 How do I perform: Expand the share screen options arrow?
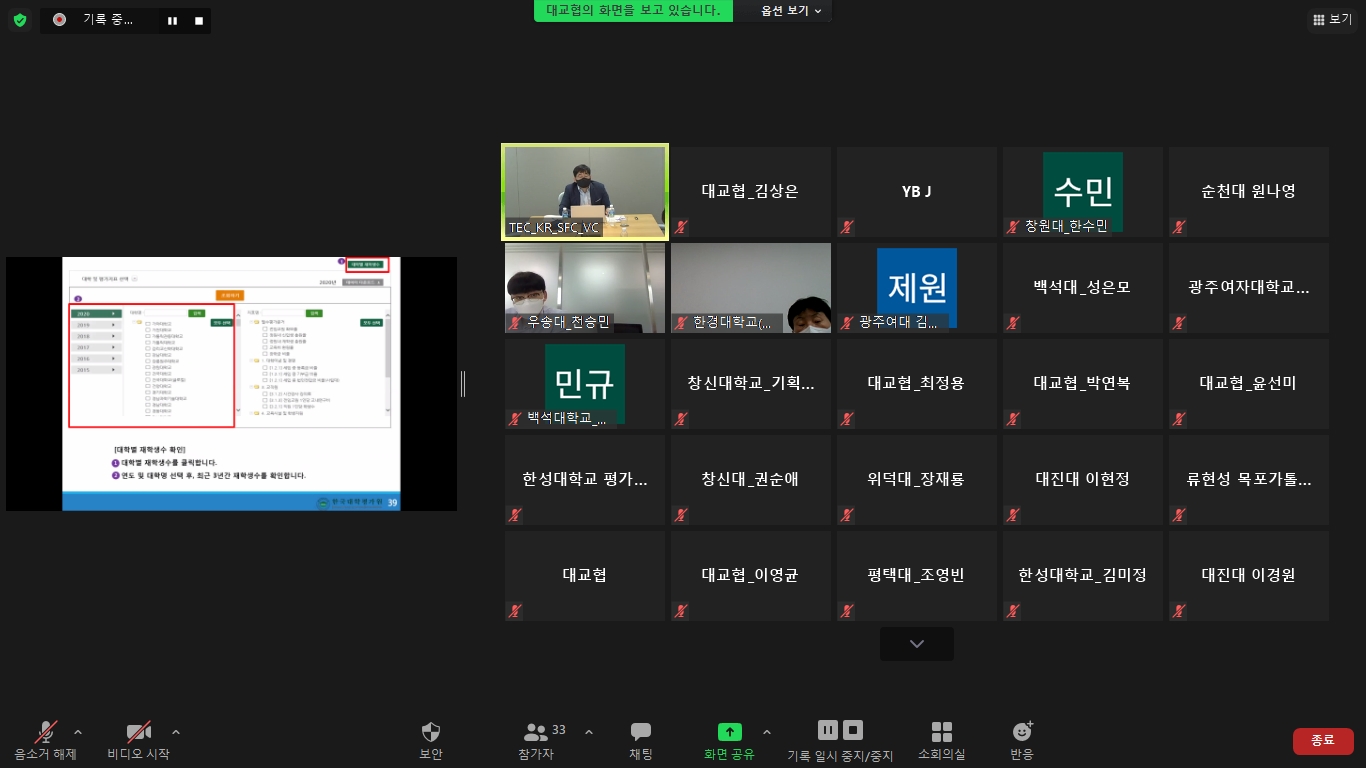pos(767,731)
